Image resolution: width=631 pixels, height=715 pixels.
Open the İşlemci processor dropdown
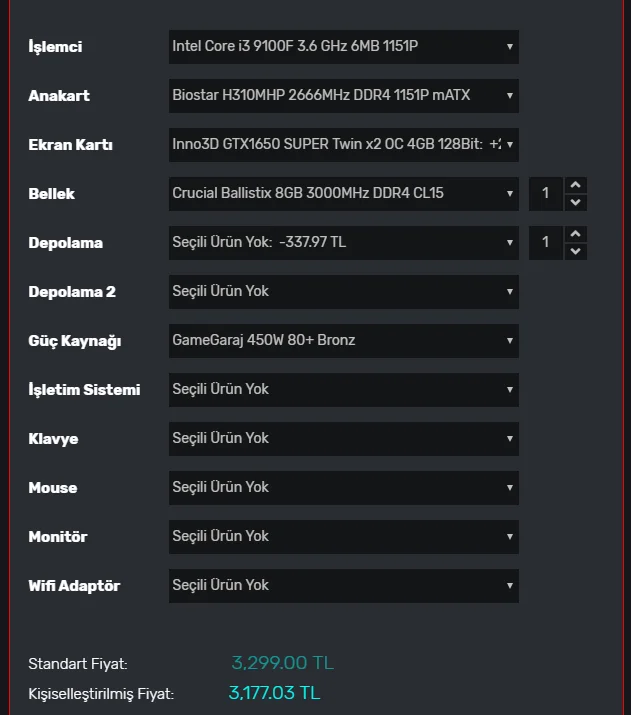click(x=343, y=46)
